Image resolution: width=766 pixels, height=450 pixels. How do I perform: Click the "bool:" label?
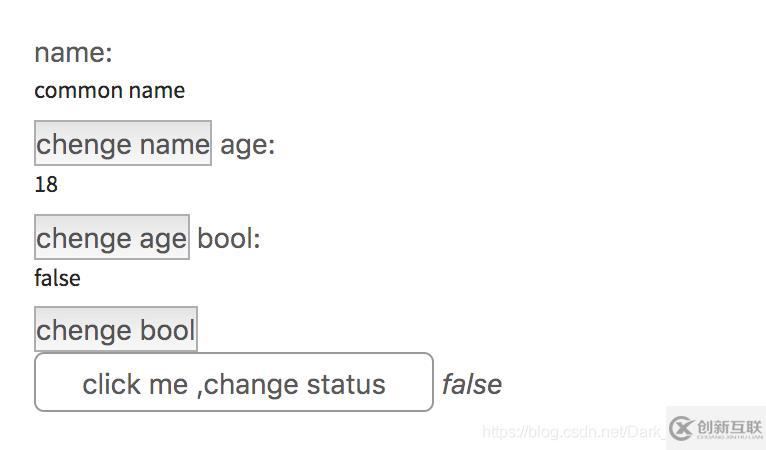coord(229,238)
